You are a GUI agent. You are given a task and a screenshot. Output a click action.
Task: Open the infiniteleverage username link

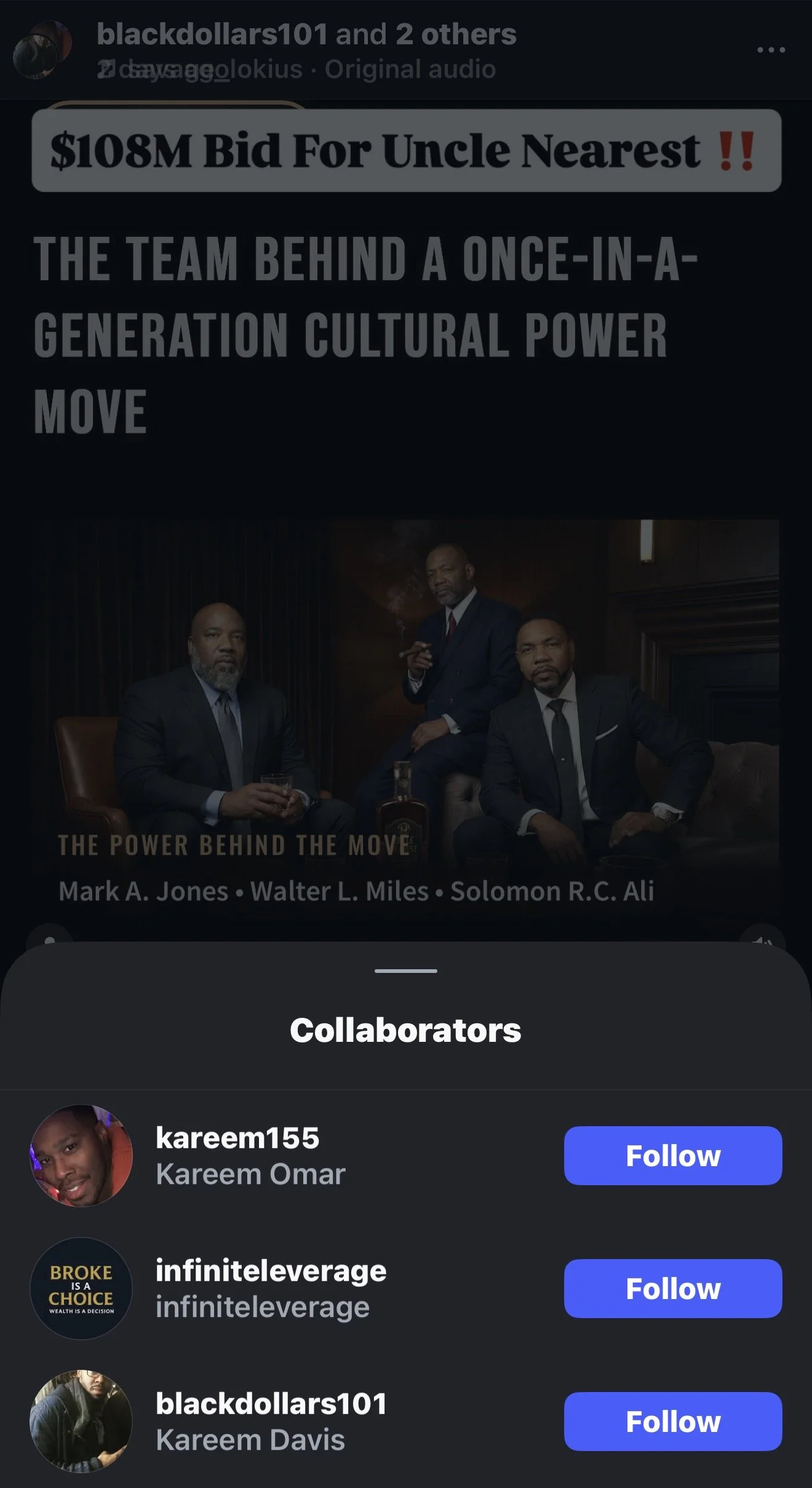pos(271,1271)
